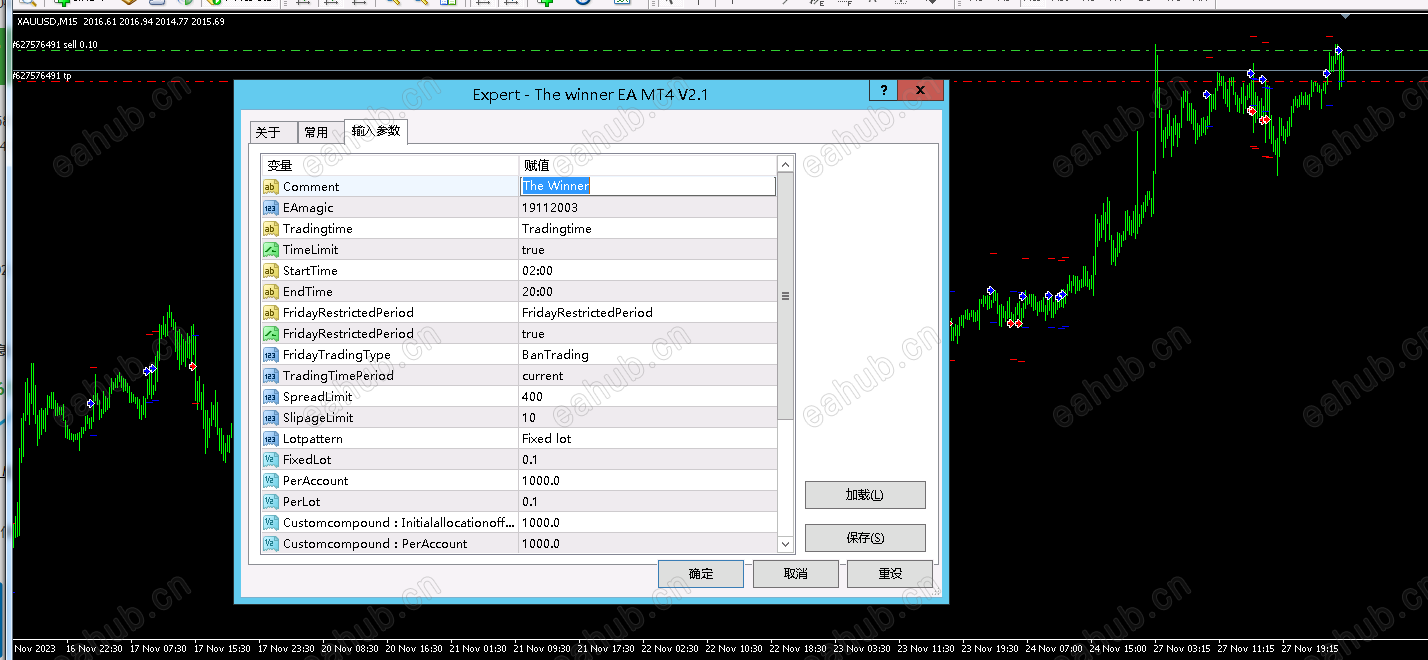The image size is (1428, 660).
Task: Click the Tradingtime value cell text
Action: [557, 229]
